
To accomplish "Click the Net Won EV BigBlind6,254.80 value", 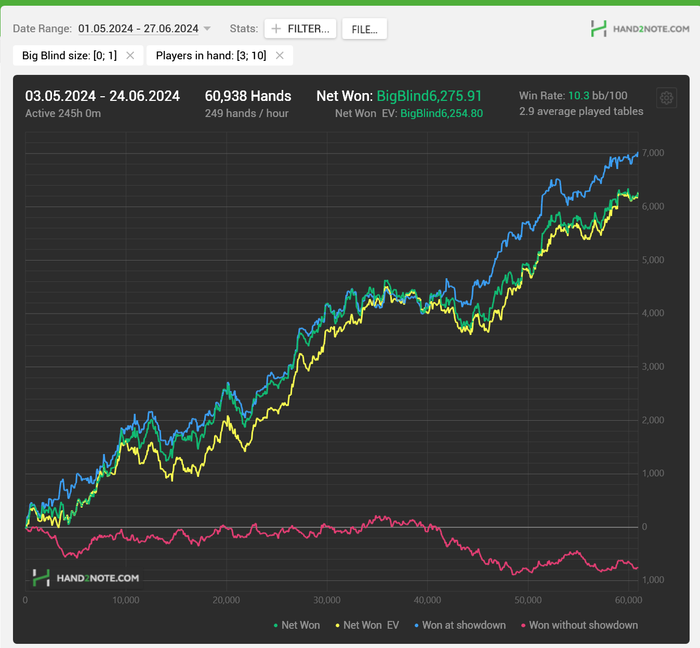I will pos(442,113).
